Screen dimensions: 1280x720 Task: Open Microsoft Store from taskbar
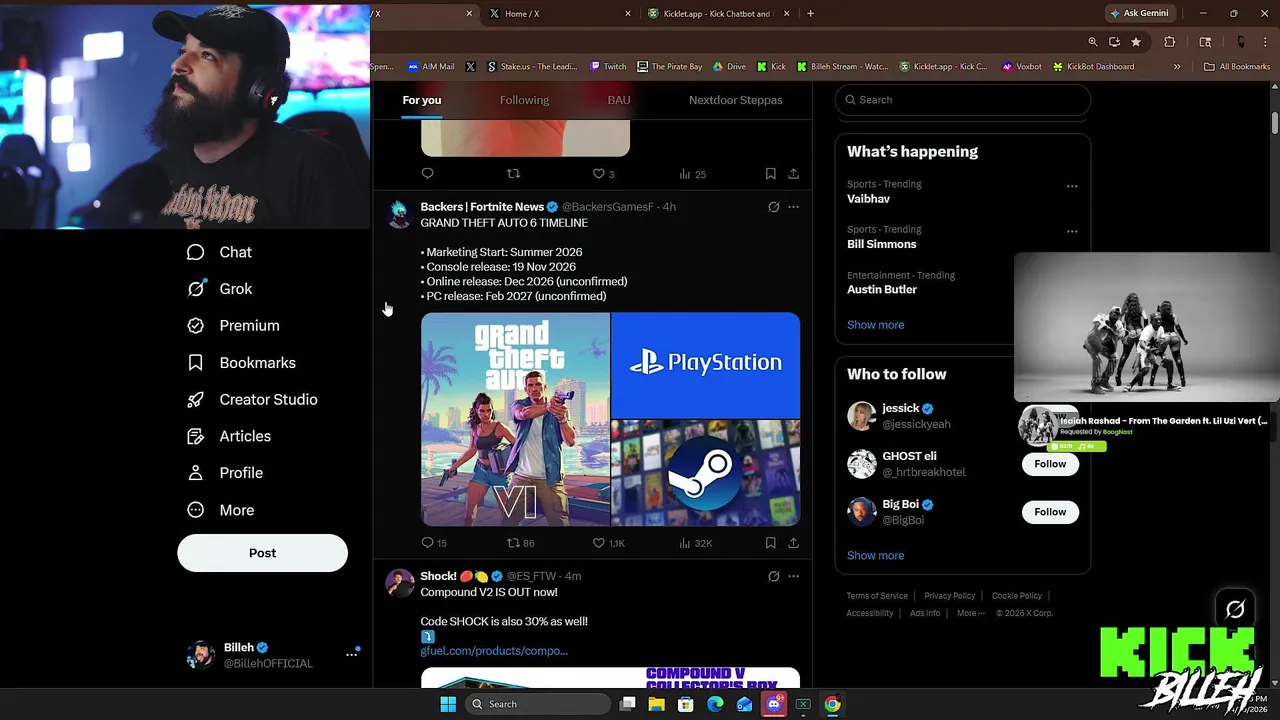(x=685, y=704)
